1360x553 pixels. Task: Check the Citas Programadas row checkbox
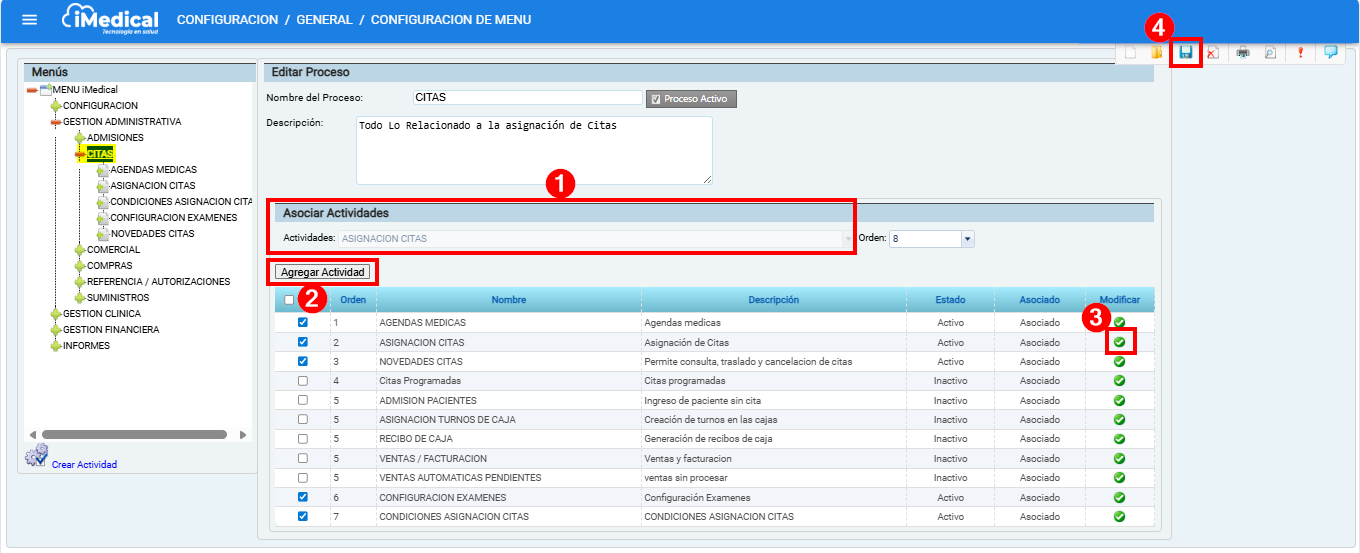pos(303,381)
